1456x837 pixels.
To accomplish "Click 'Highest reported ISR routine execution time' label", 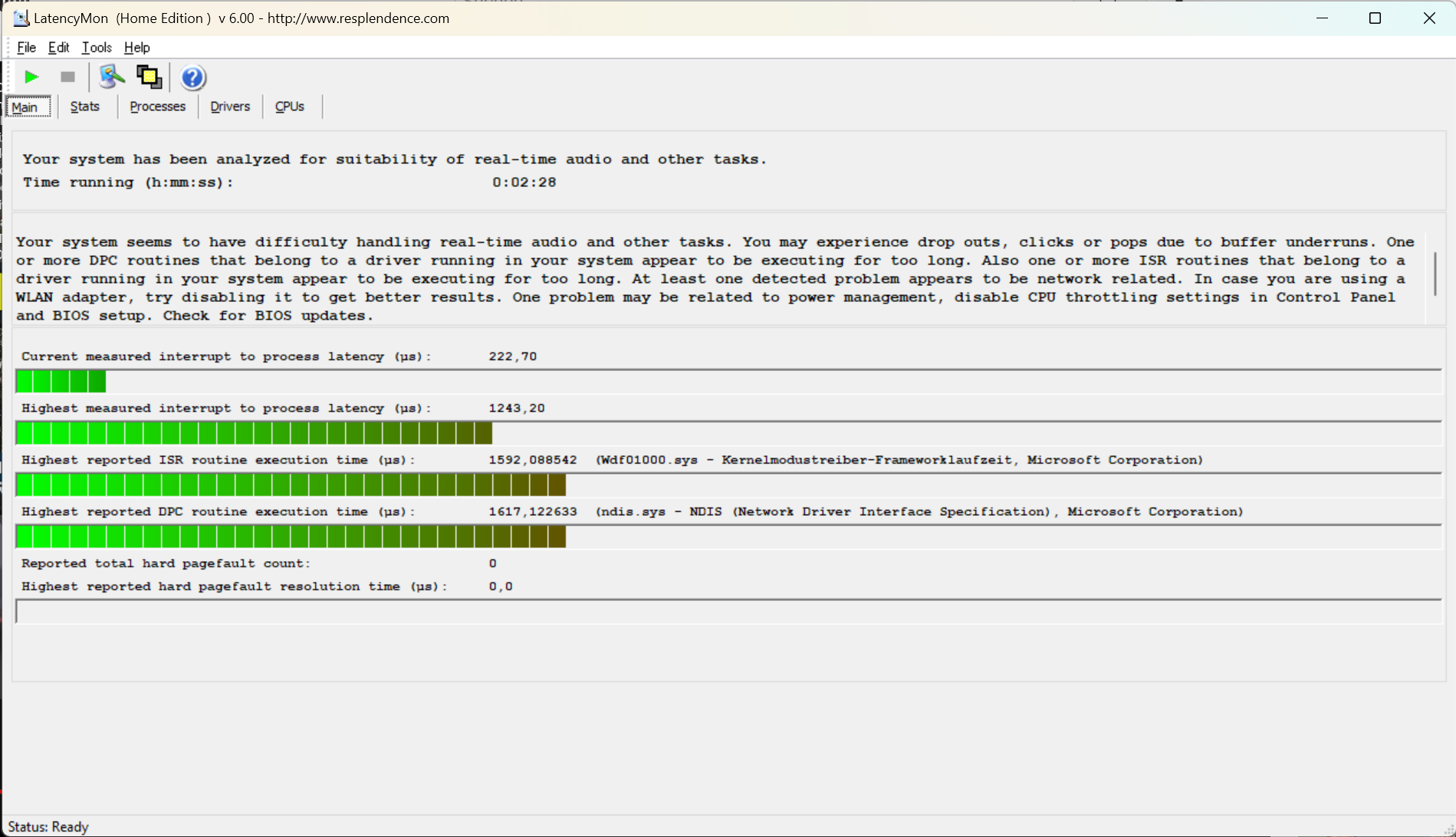I will point(218,460).
